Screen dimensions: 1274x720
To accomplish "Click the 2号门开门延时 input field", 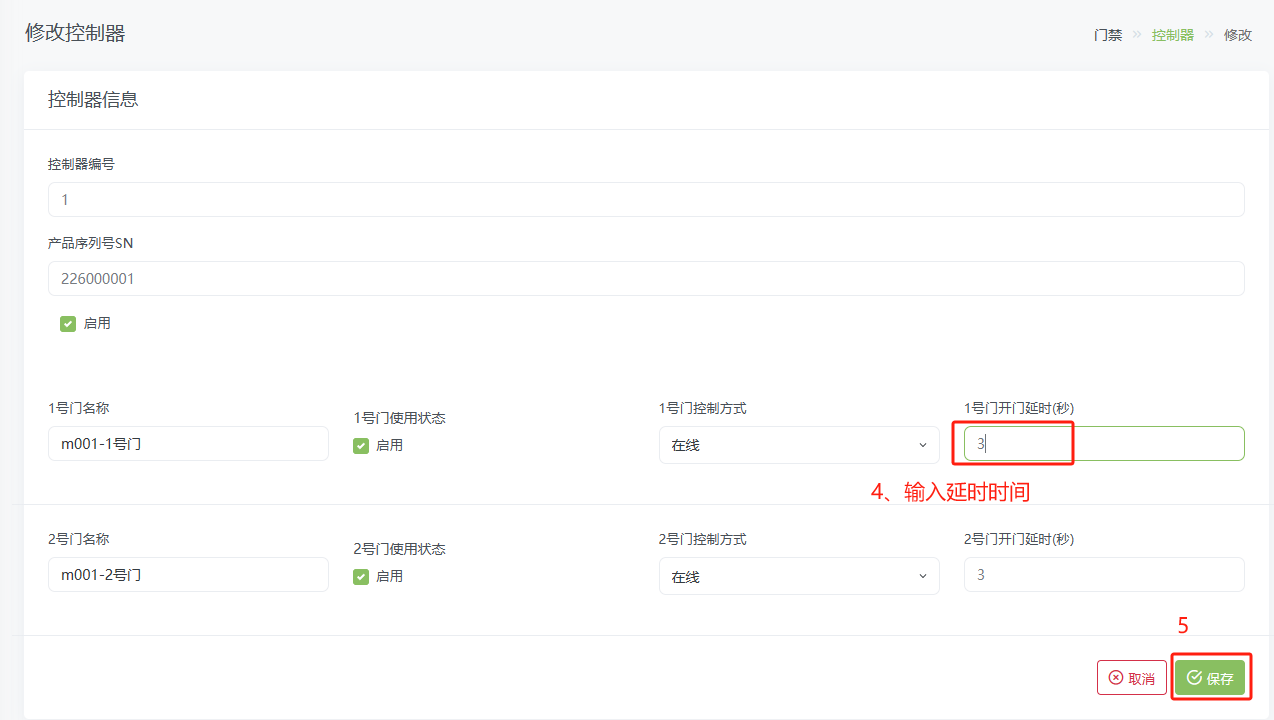I will coord(1104,575).
